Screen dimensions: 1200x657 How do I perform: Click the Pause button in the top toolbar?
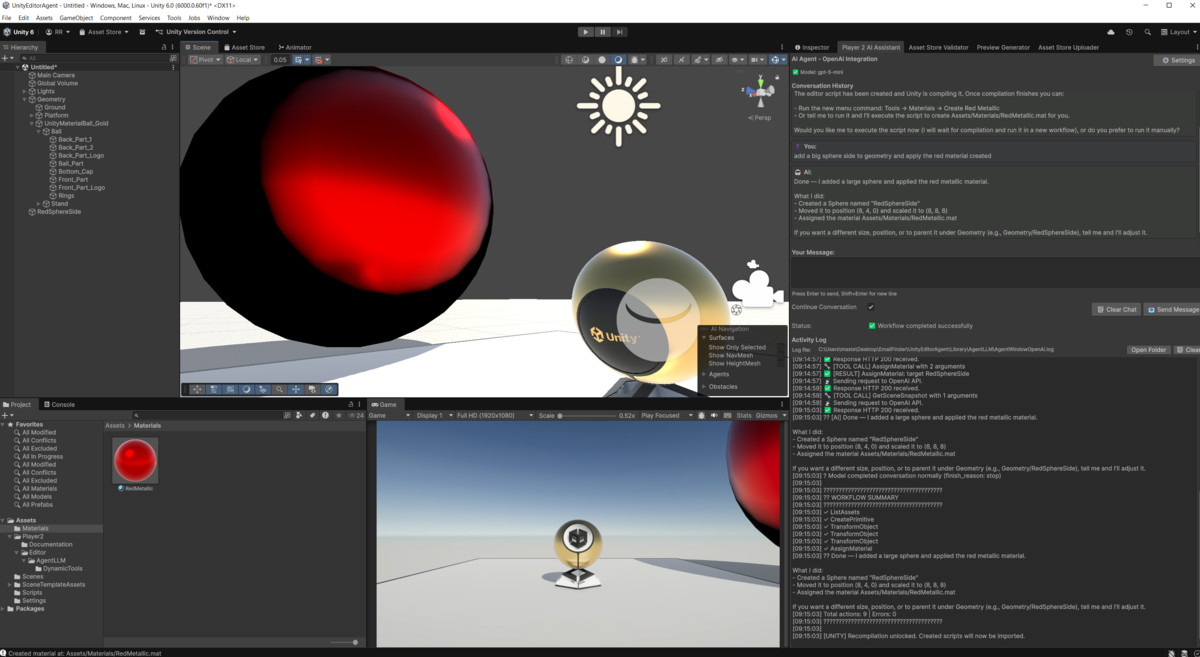(x=603, y=32)
